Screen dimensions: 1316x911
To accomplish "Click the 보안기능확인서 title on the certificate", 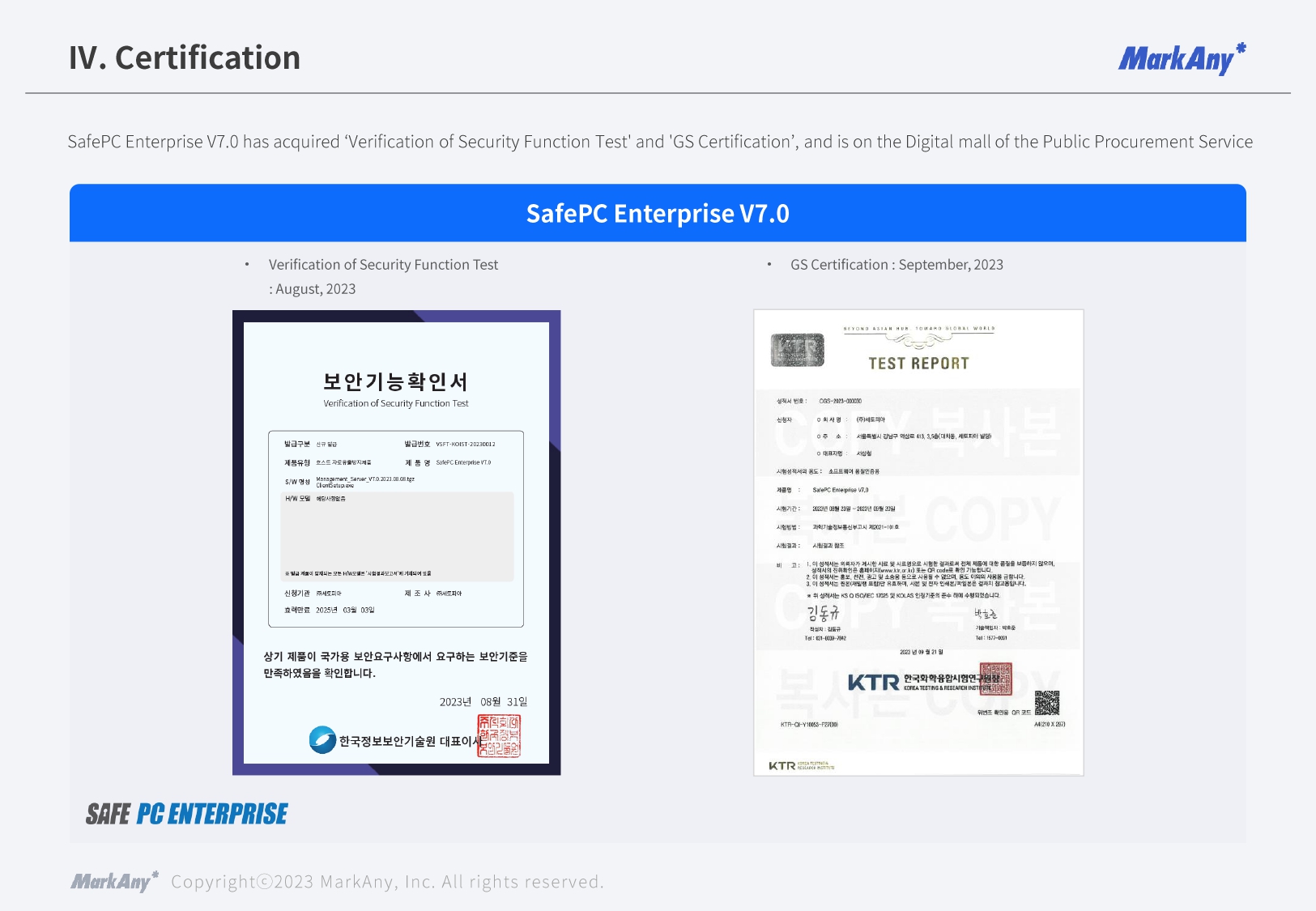I will pos(395,381).
